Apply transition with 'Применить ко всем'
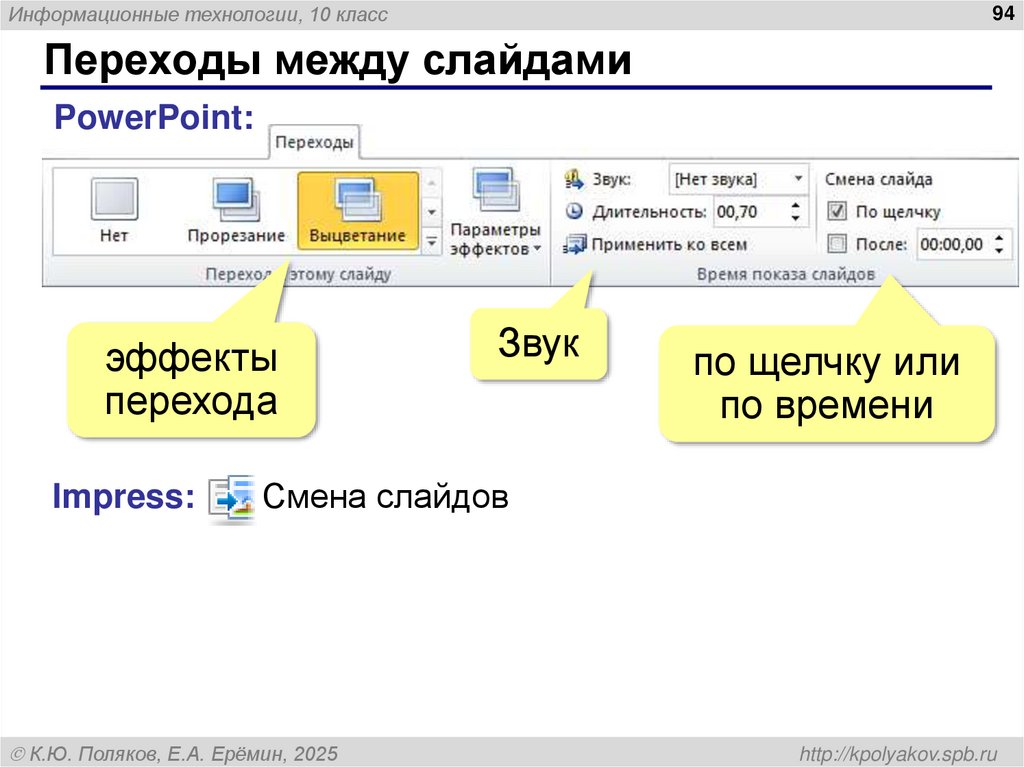This screenshot has height=767, width=1024. pyautogui.click(x=655, y=244)
